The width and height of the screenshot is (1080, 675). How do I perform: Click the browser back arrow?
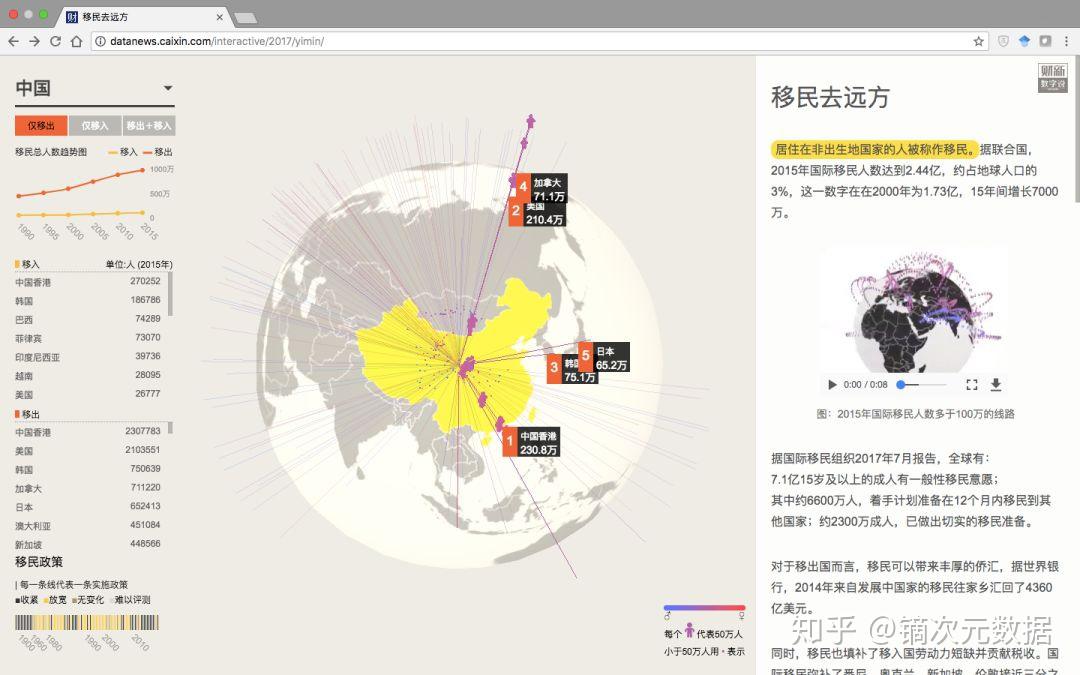[13, 41]
